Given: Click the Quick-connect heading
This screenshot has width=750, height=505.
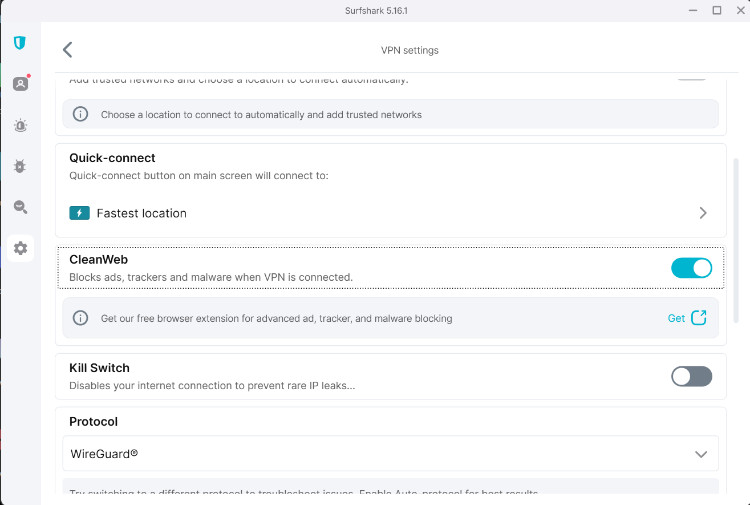Looking at the screenshot, I should tap(112, 158).
